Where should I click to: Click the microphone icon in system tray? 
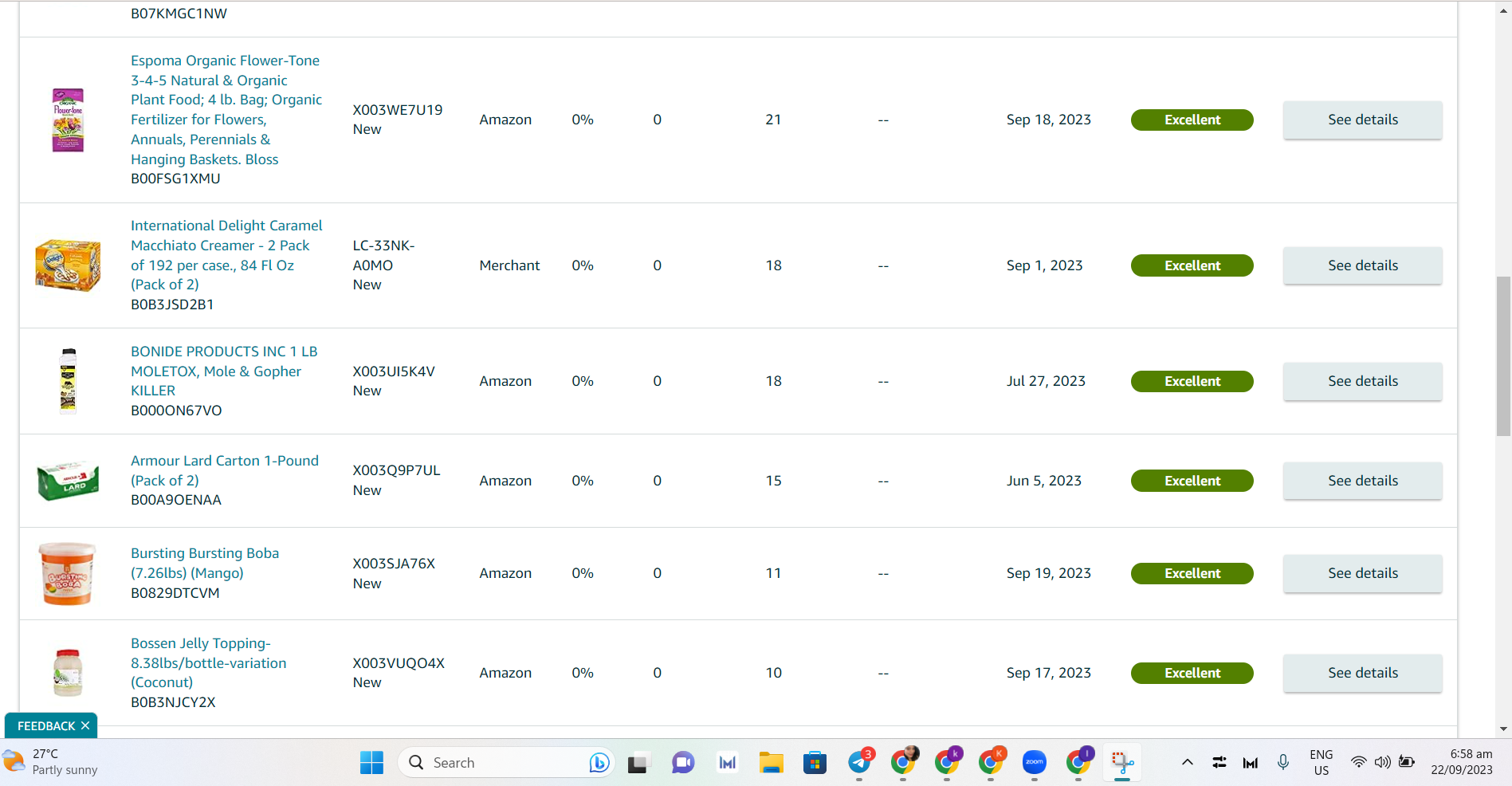click(x=1283, y=763)
